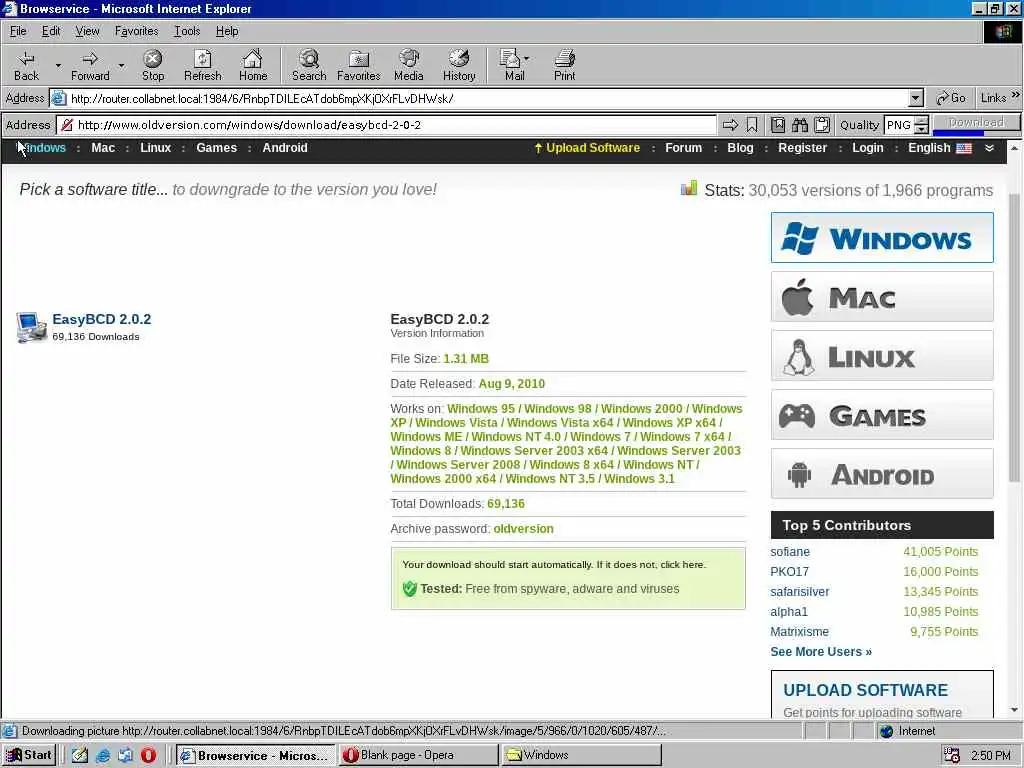This screenshot has width=1024, height=768.
Task: Click the page vertical scrollbar thumb
Action: click(1014, 338)
